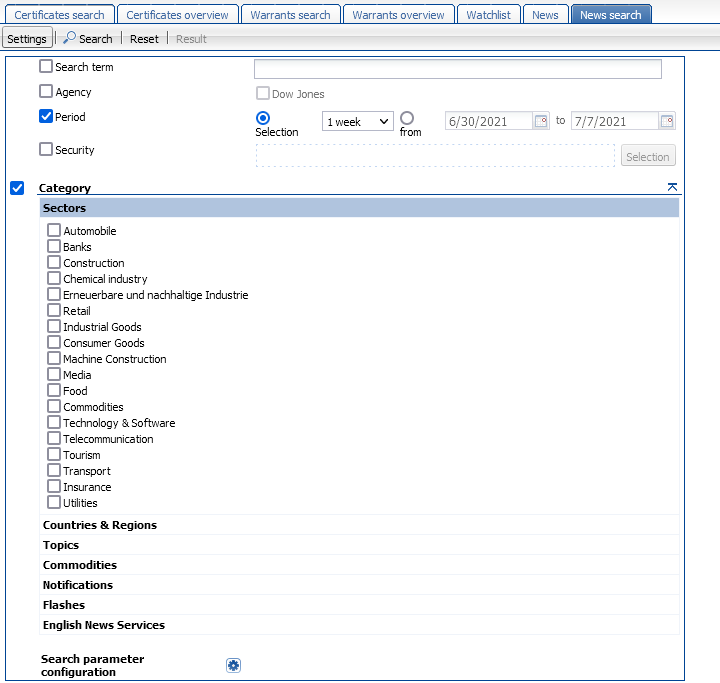The width and height of the screenshot is (720, 683).
Task: Open calendar picker for the to date
Action: click(667, 121)
